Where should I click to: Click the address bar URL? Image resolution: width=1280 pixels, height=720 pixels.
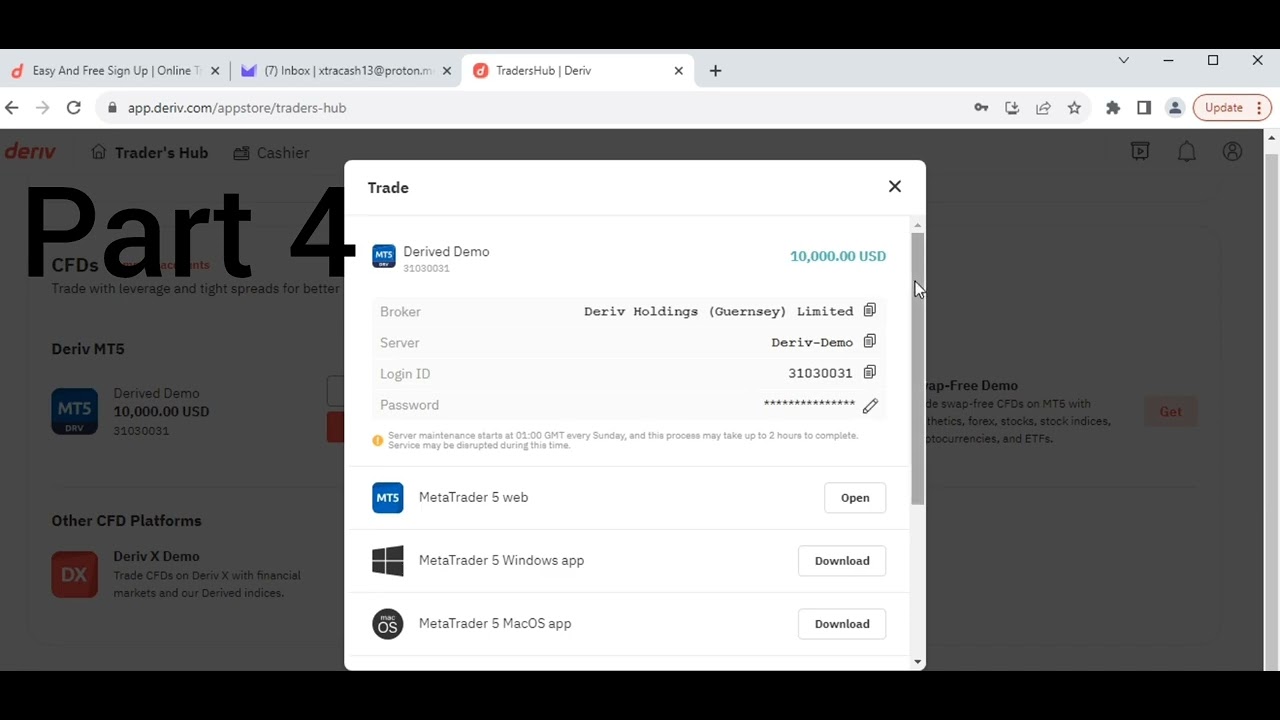[237, 108]
